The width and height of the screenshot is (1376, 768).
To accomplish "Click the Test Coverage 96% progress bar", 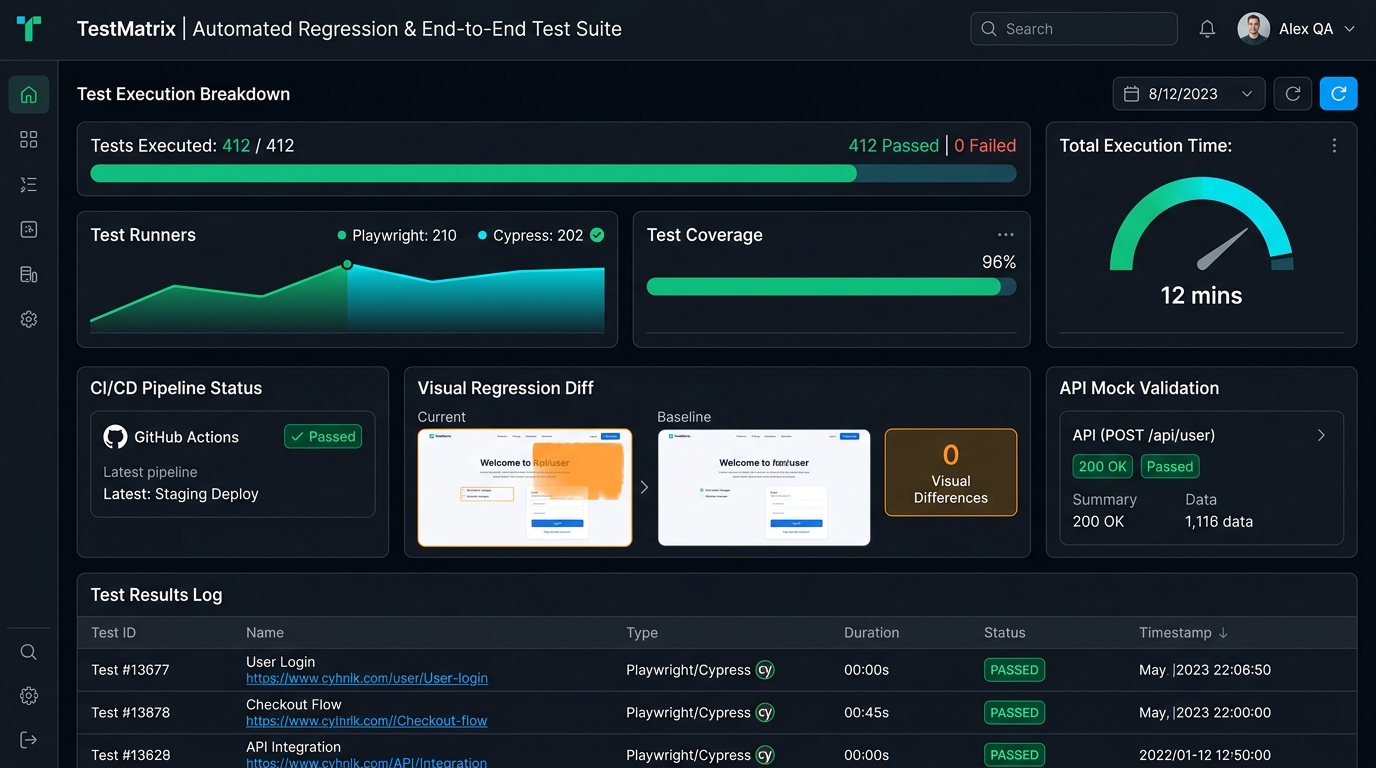I will [831, 287].
